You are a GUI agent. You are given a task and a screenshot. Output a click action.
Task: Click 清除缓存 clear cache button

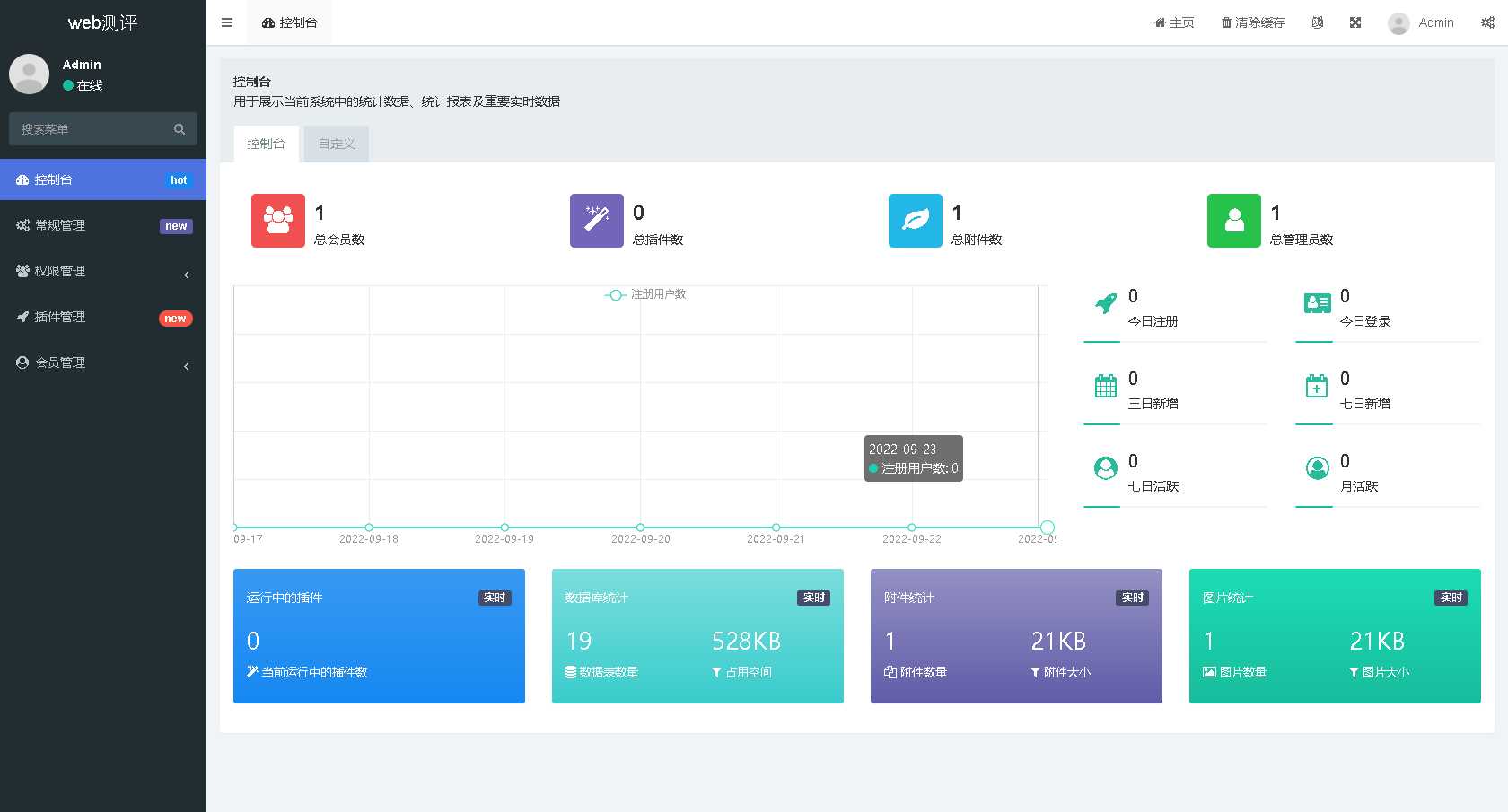(1253, 22)
